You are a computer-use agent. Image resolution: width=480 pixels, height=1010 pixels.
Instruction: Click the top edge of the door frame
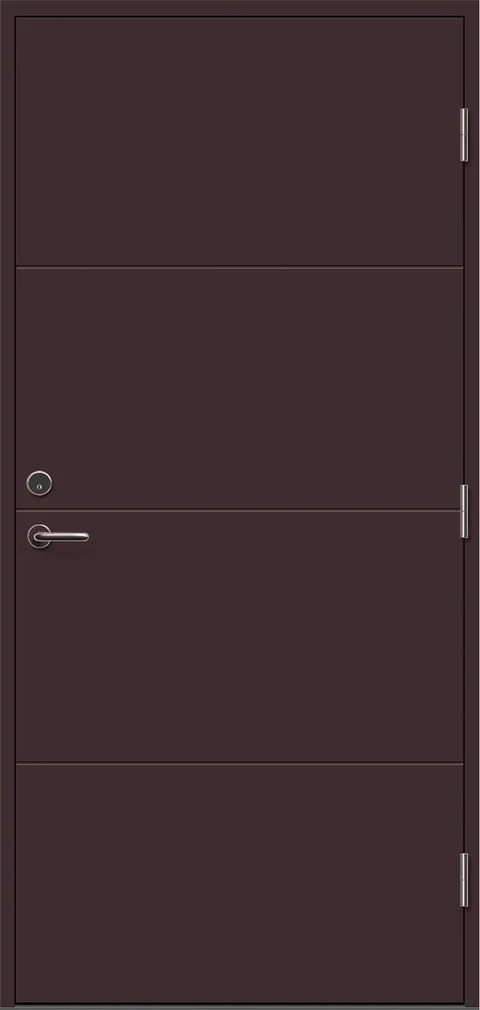(240, 8)
